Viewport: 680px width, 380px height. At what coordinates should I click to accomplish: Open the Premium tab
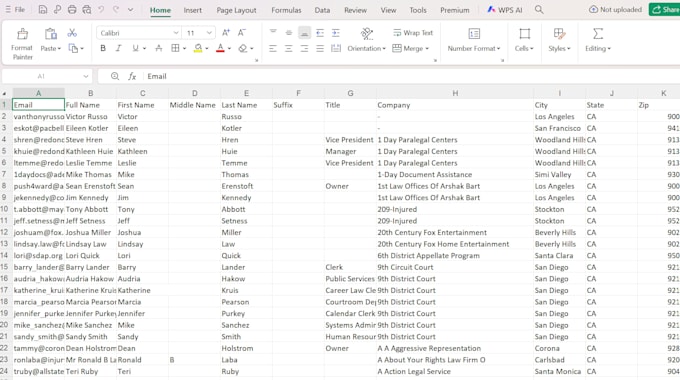(454, 10)
